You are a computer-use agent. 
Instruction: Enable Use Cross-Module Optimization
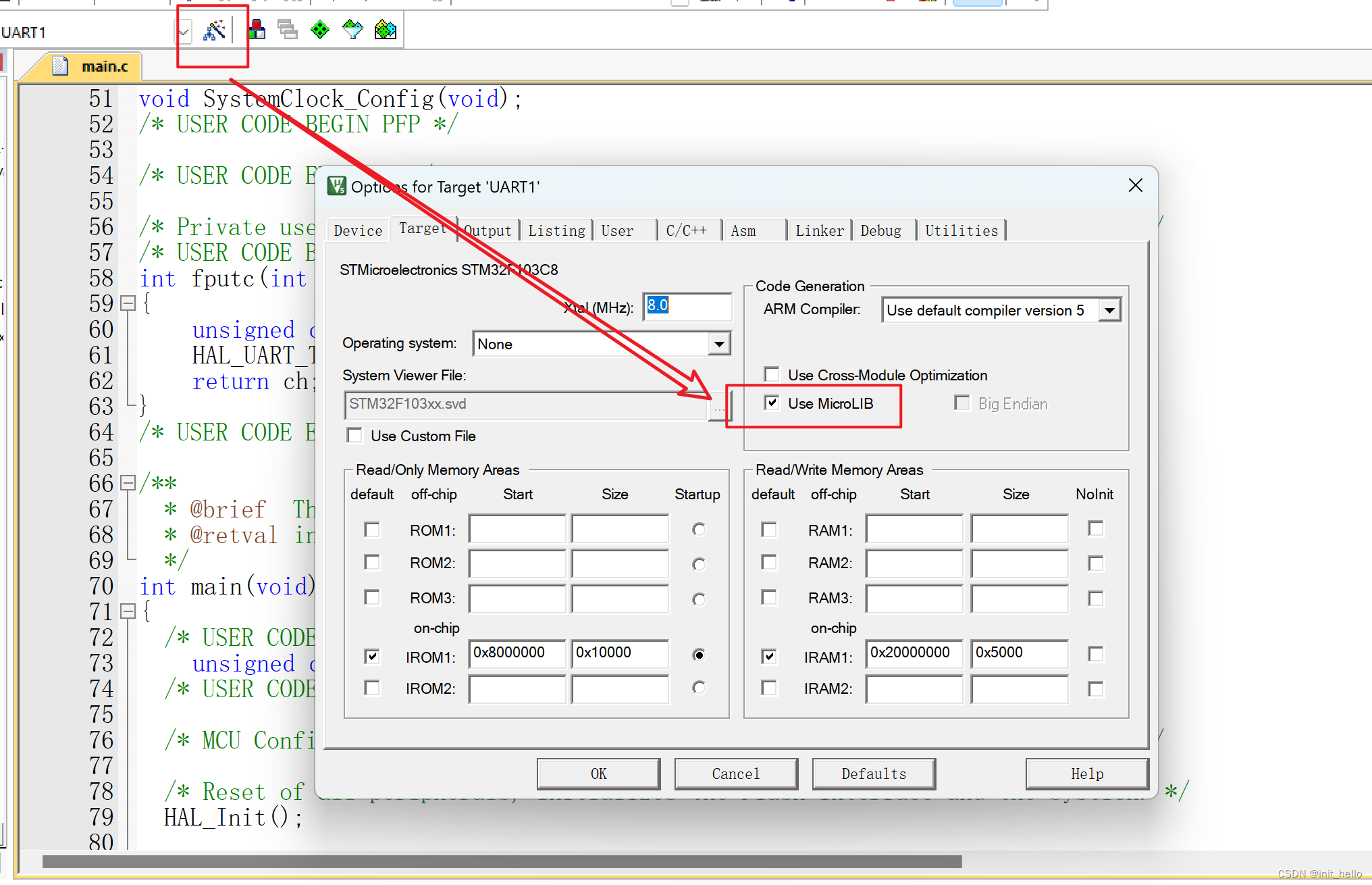(772, 375)
